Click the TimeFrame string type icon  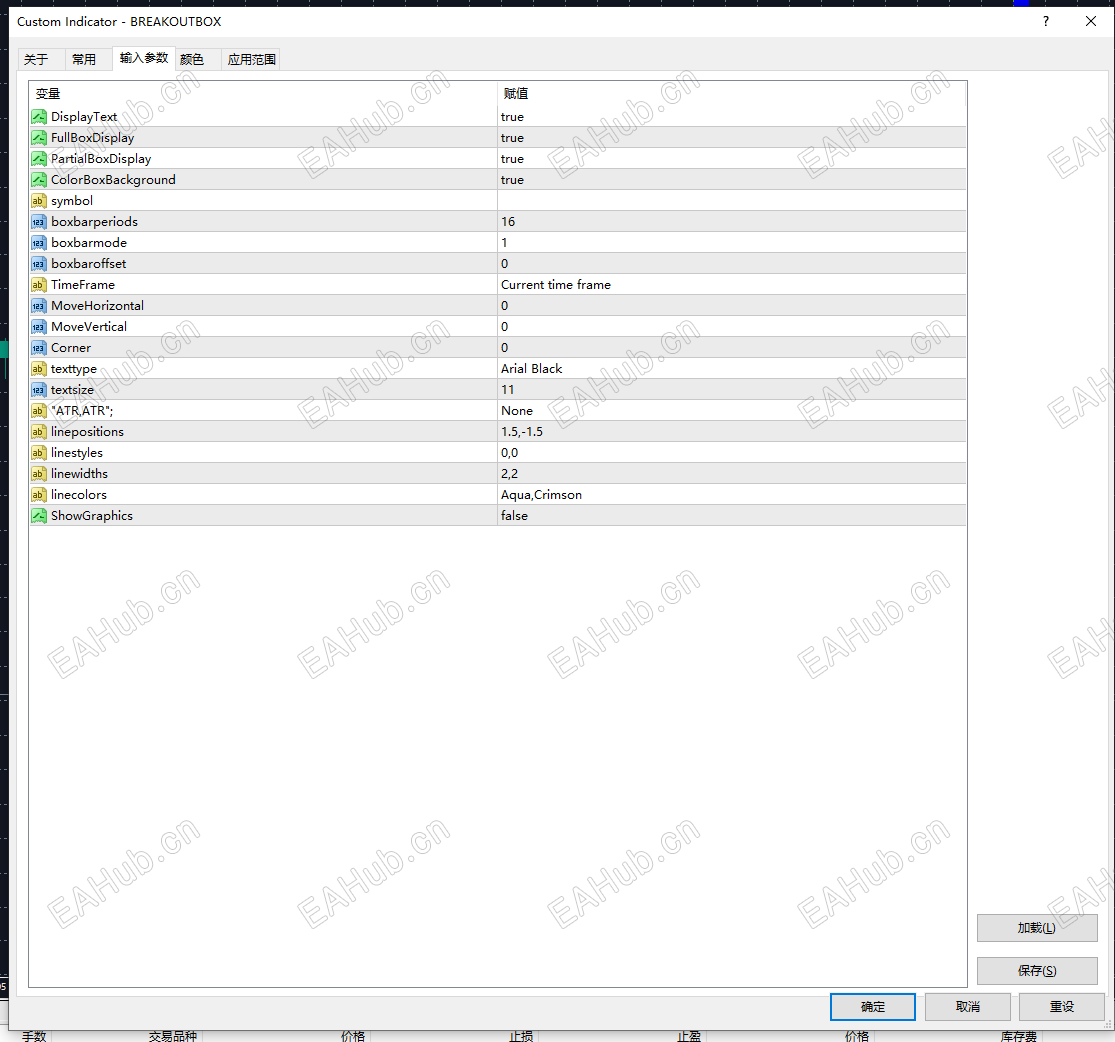38,285
